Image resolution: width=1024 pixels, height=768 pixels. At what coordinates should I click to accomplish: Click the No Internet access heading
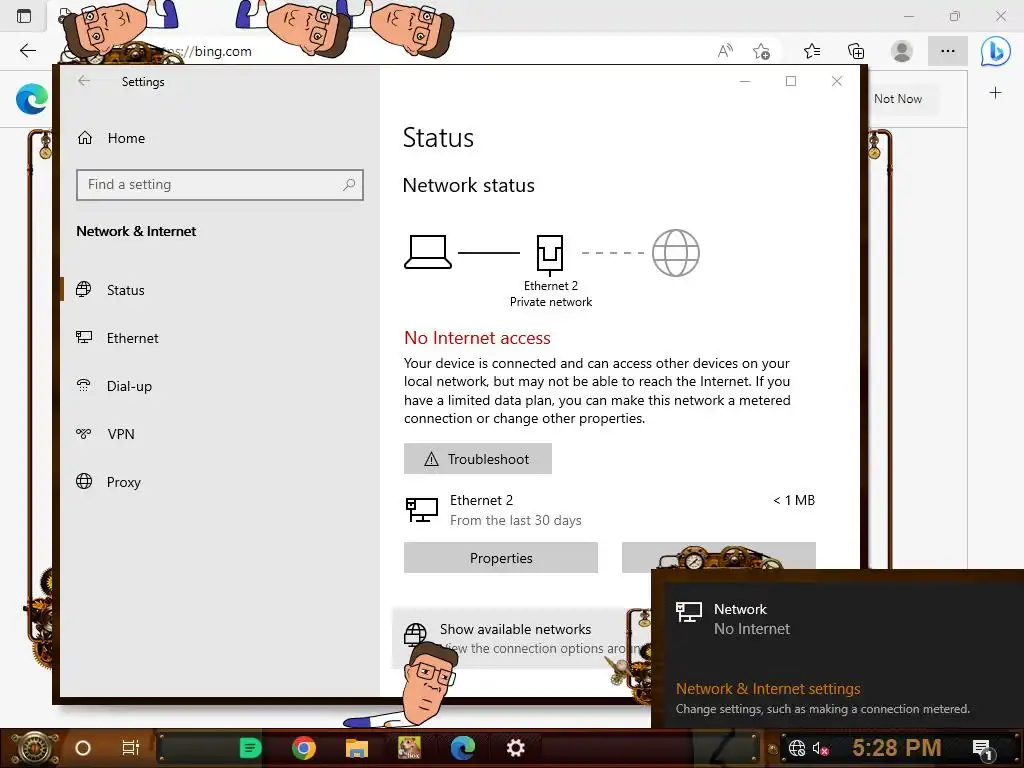(x=477, y=338)
